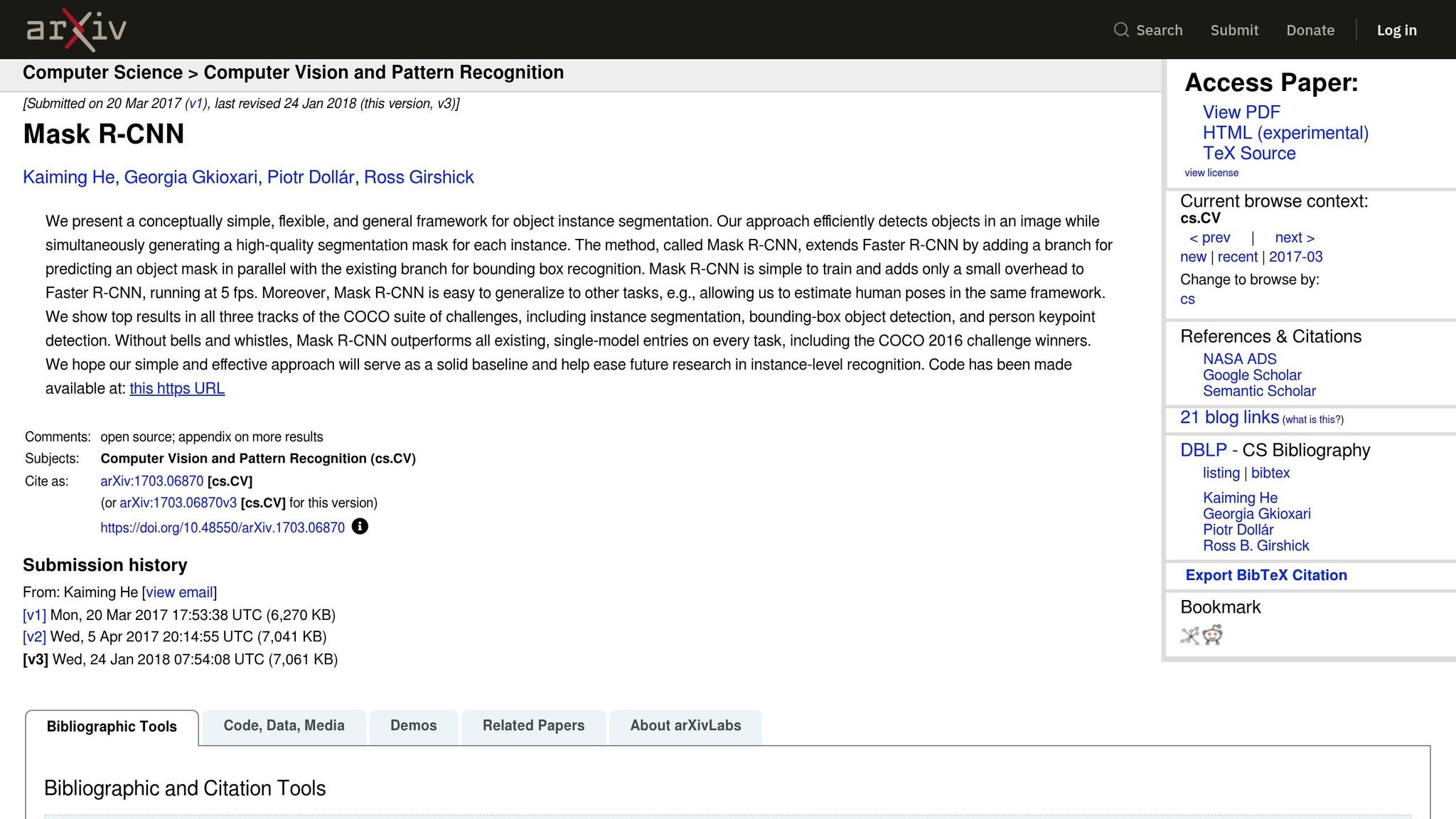This screenshot has width=1456, height=819.
Task: Click the magnifier search icon
Action: [1121, 30]
